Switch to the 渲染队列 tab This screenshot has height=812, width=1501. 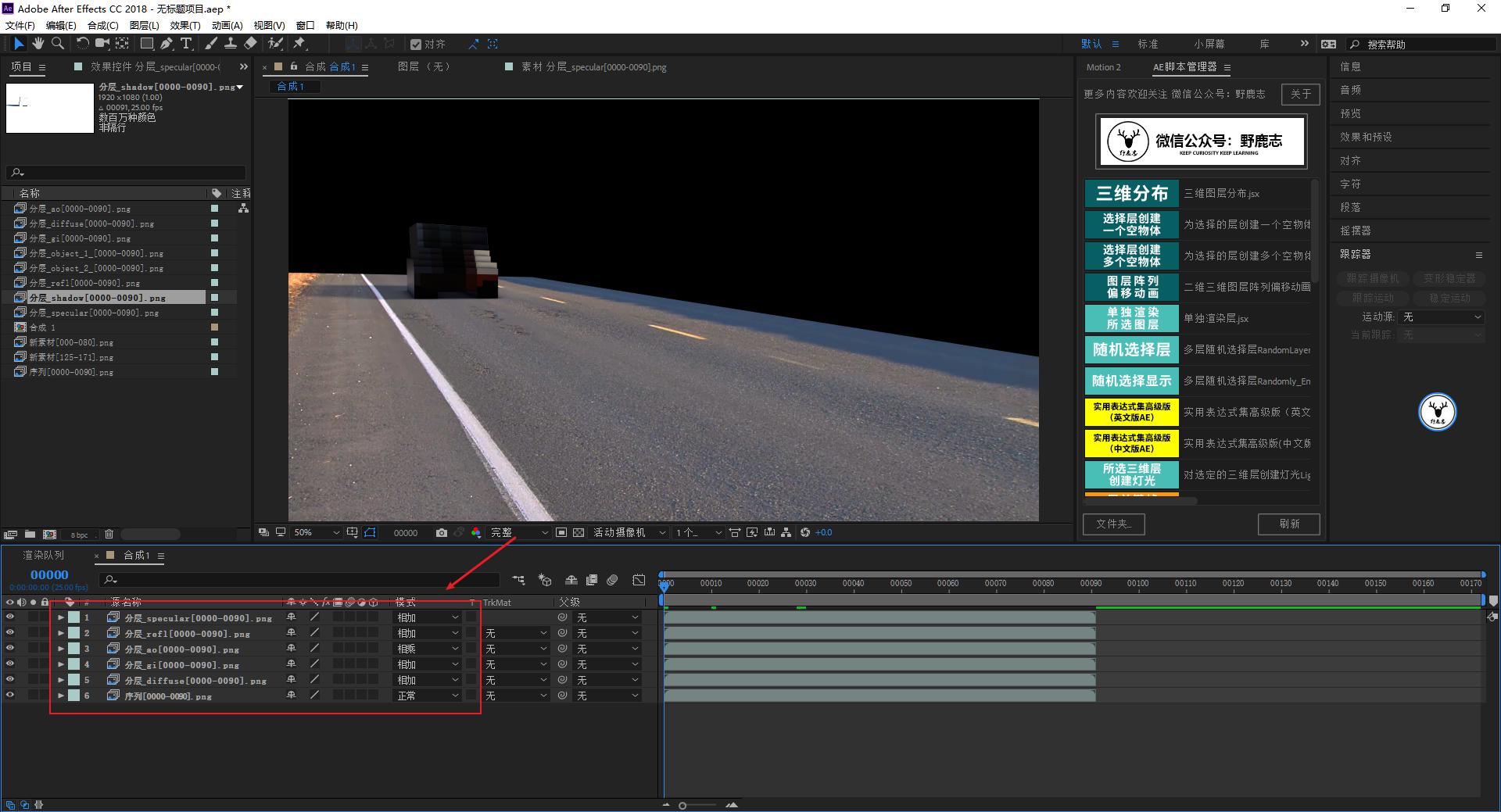[44, 555]
